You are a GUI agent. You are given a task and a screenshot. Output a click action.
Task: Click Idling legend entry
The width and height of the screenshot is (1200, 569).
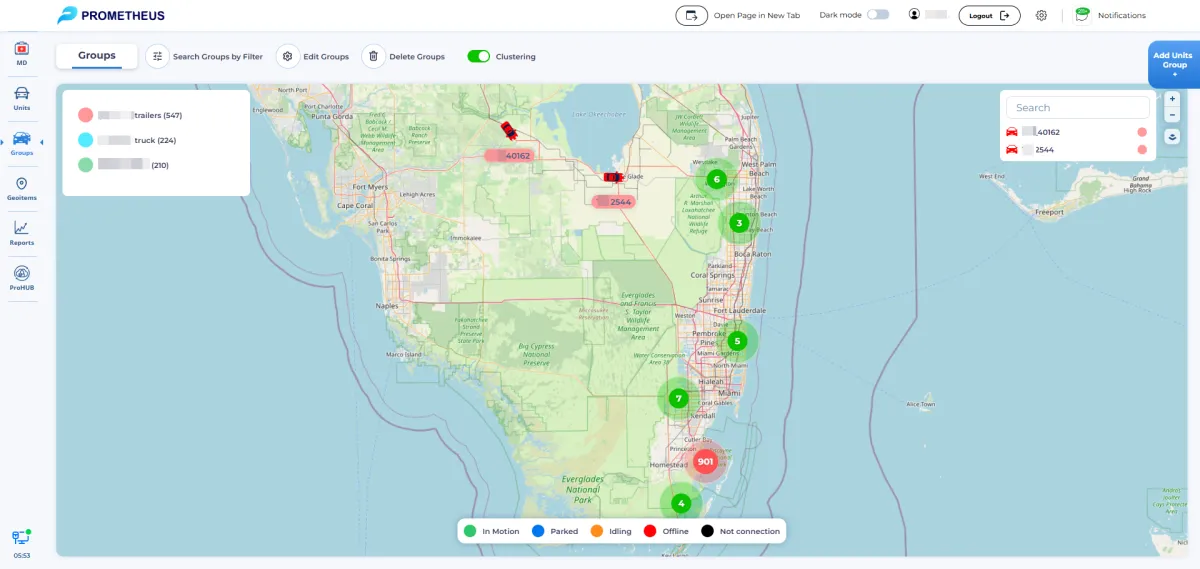point(611,531)
